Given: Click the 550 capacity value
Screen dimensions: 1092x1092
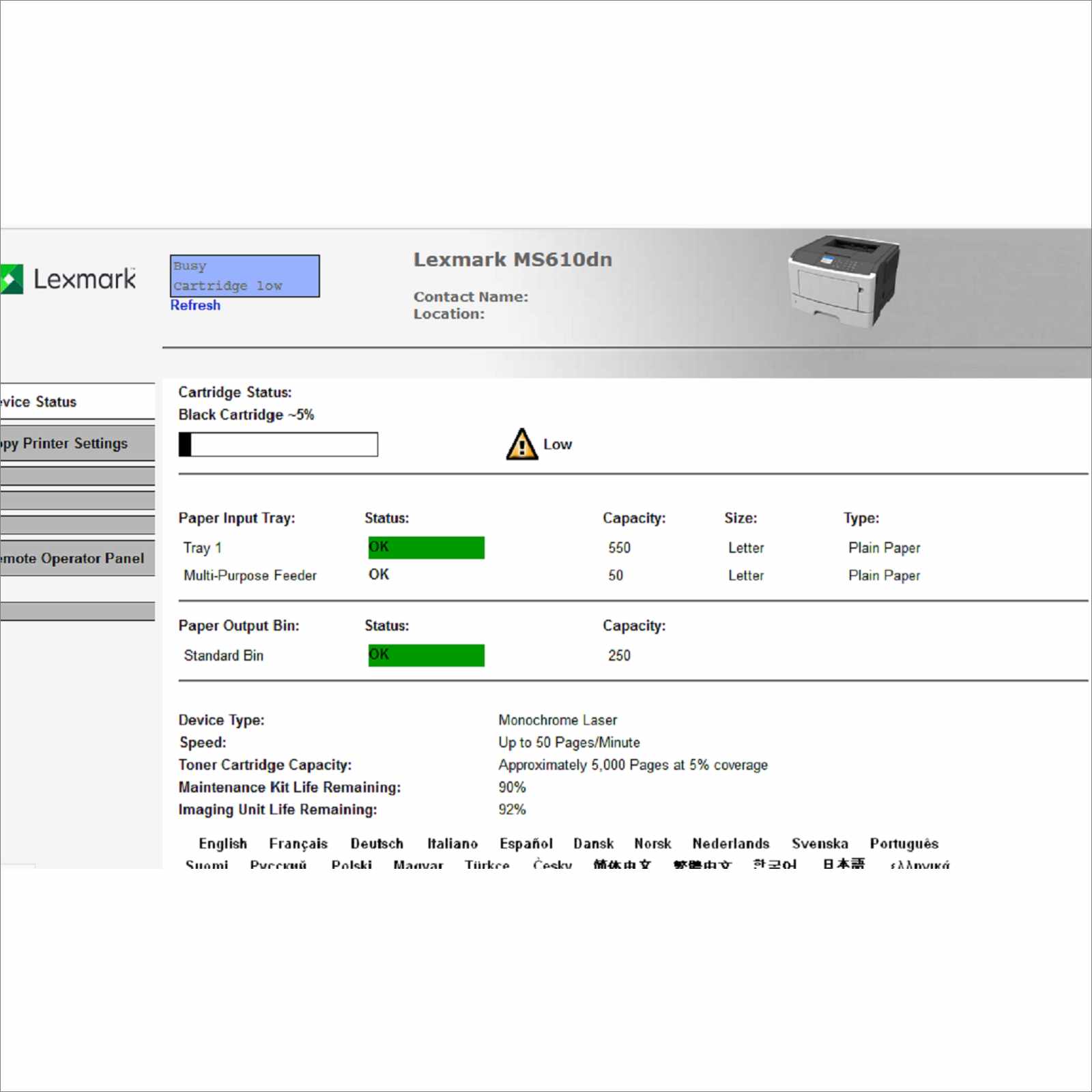Looking at the screenshot, I should pos(620,547).
